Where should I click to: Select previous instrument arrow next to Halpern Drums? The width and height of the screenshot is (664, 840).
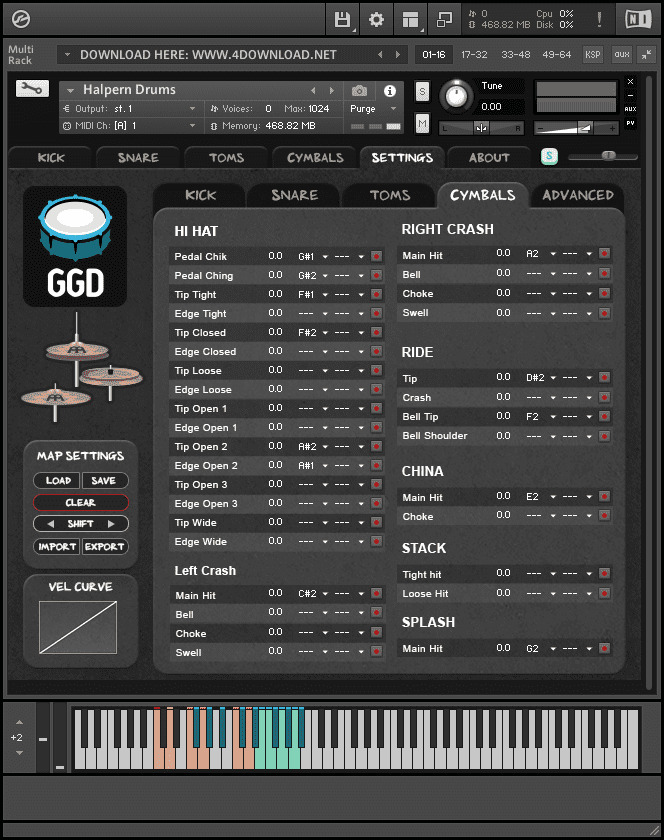(314, 91)
